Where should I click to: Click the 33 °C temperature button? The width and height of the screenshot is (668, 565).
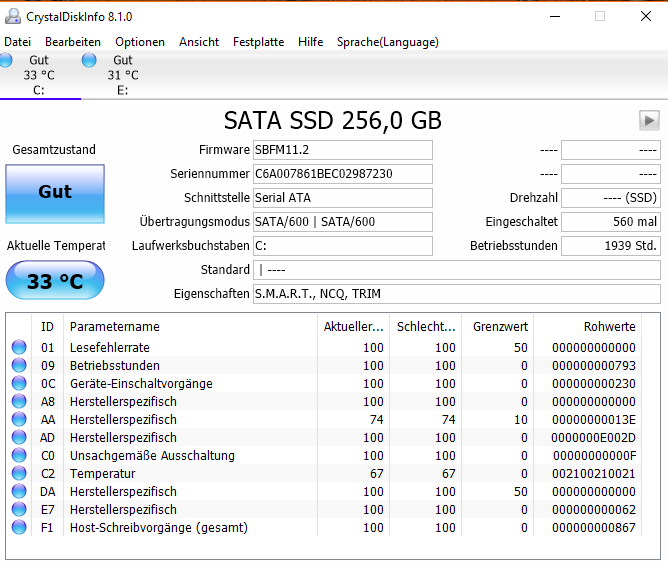(55, 280)
